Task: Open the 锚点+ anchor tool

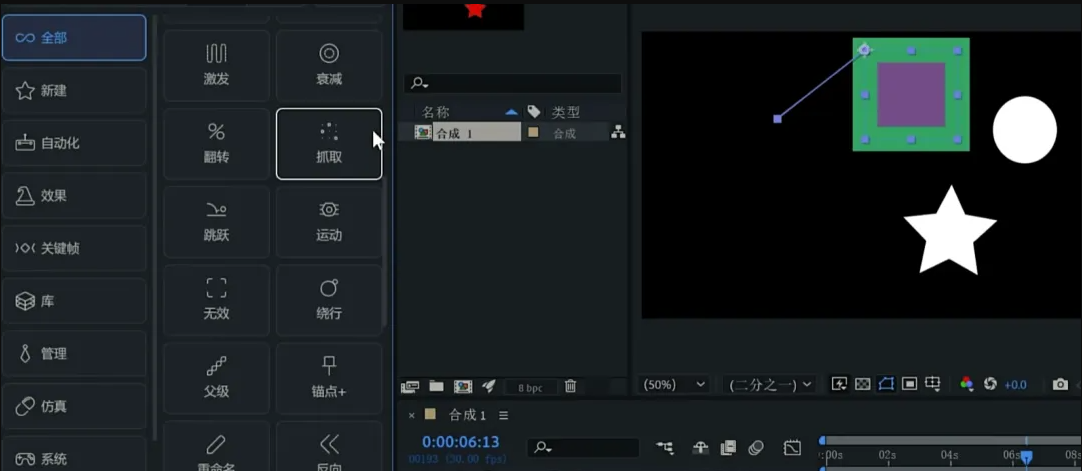Action: click(x=328, y=378)
